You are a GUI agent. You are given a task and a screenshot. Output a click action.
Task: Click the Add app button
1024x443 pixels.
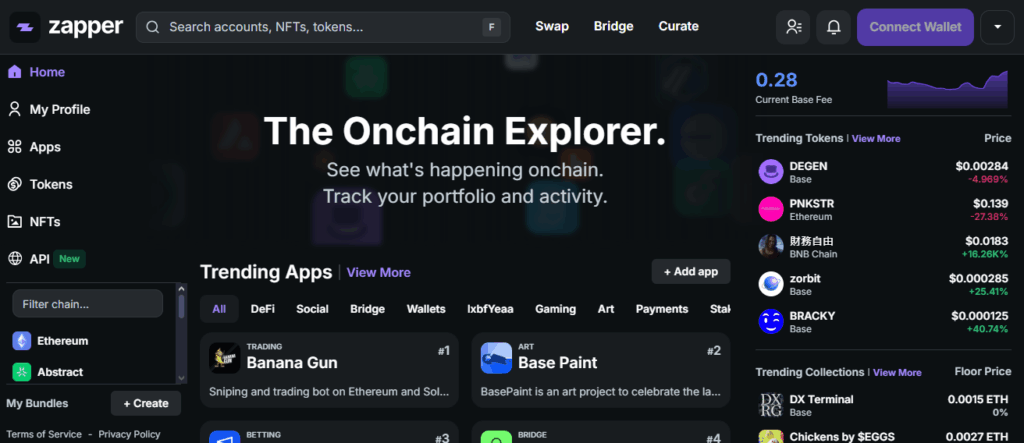691,272
